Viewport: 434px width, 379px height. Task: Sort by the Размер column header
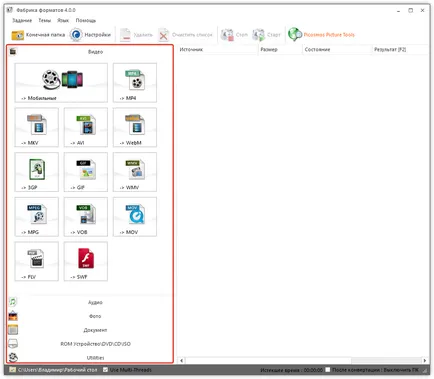(280, 50)
